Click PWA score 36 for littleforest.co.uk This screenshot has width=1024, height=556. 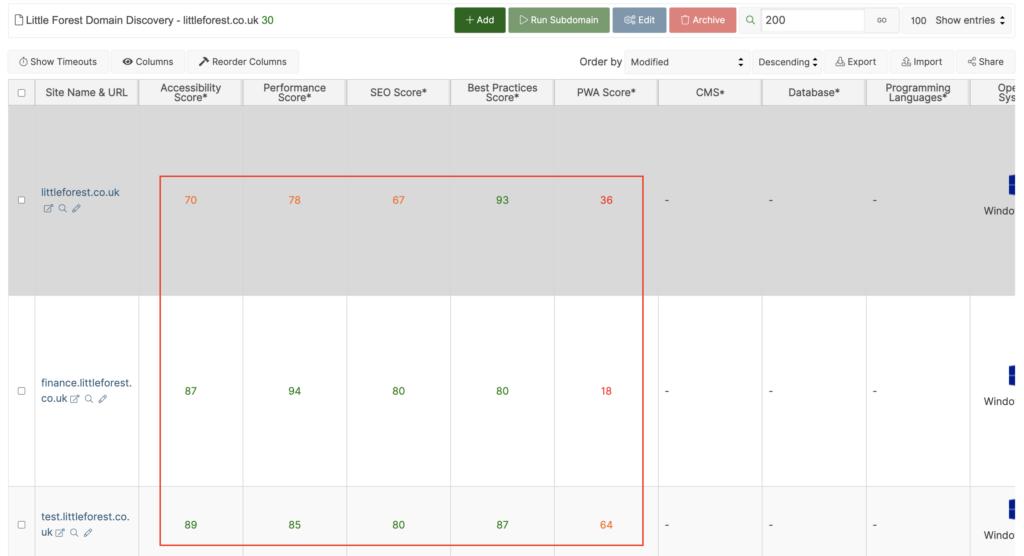click(606, 200)
